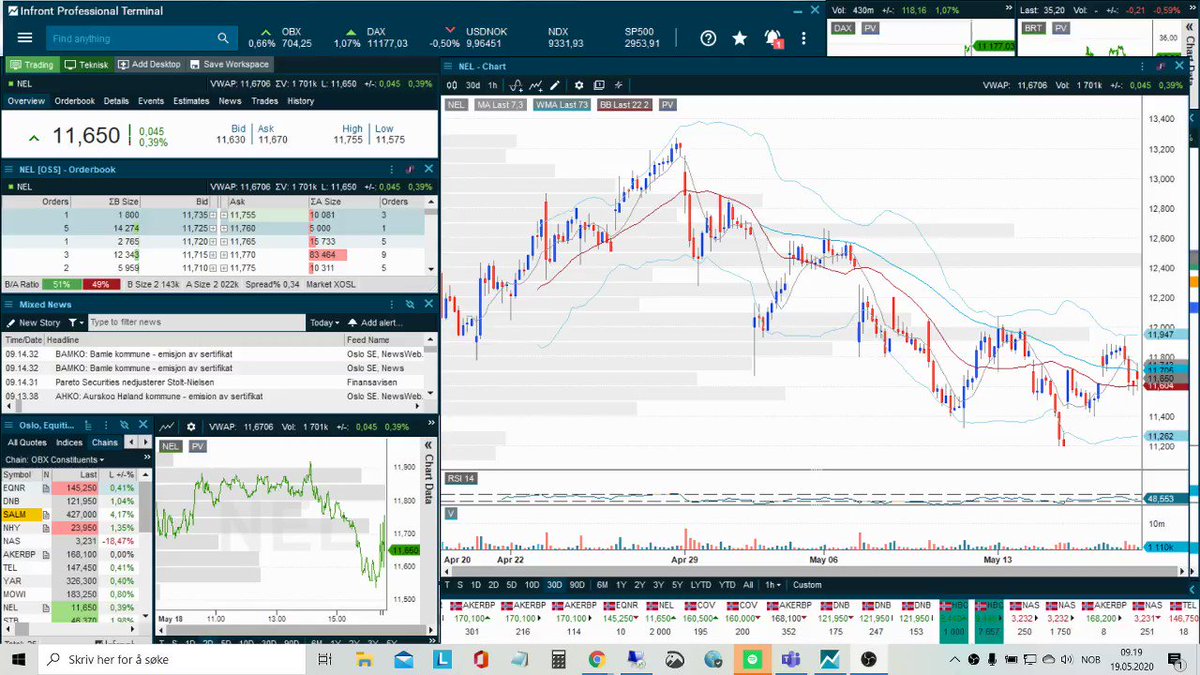Switch to the Orderbook tab
The width and height of the screenshot is (1200, 675).
(x=74, y=101)
